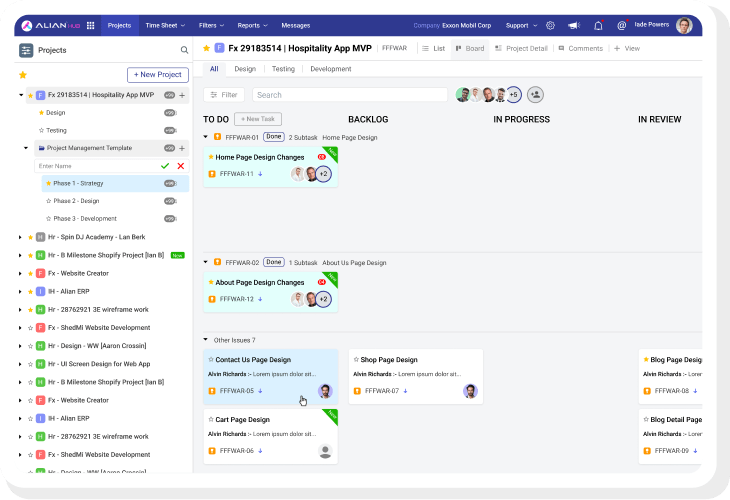Confirm new name with green checkmark
Viewport: 730px width, 500px height.
[165, 166]
